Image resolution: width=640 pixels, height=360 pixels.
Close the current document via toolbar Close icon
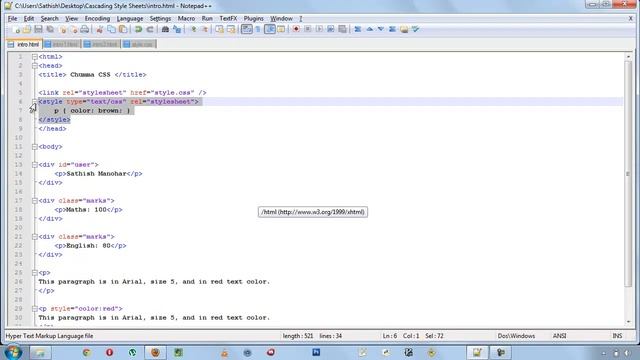[x=62, y=29]
